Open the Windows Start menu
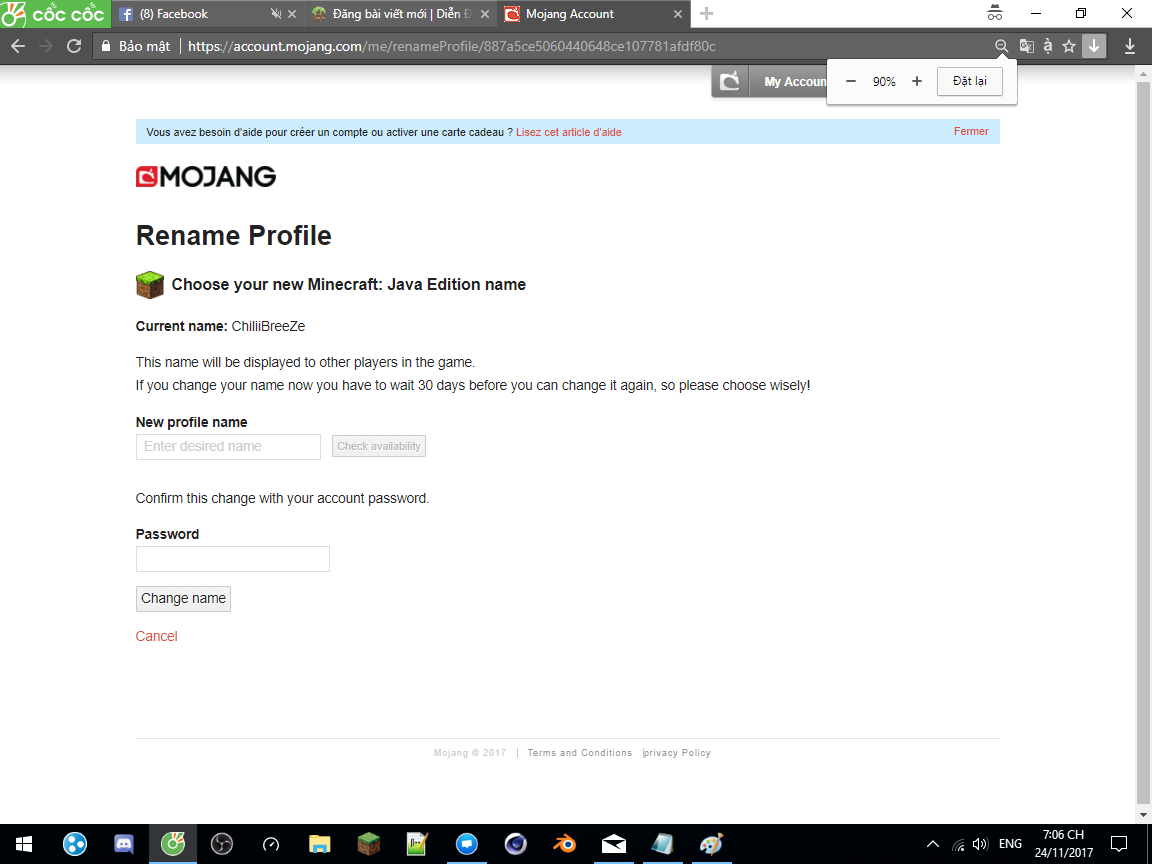 coord(24,844)
